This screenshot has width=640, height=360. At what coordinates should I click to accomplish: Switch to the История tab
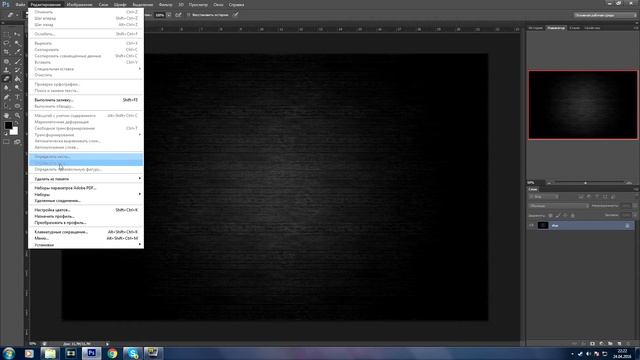click(x=536, y=28)
